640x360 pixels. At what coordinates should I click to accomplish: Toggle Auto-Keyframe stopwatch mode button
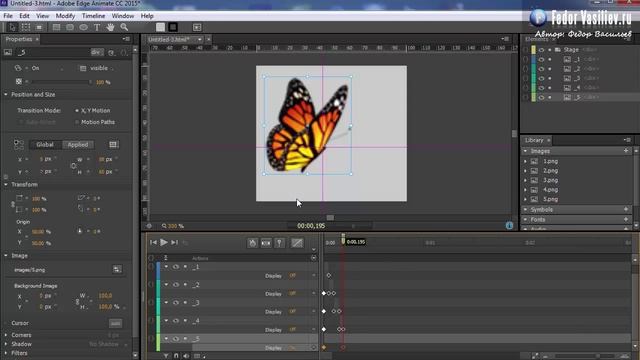tap(253, 243)
